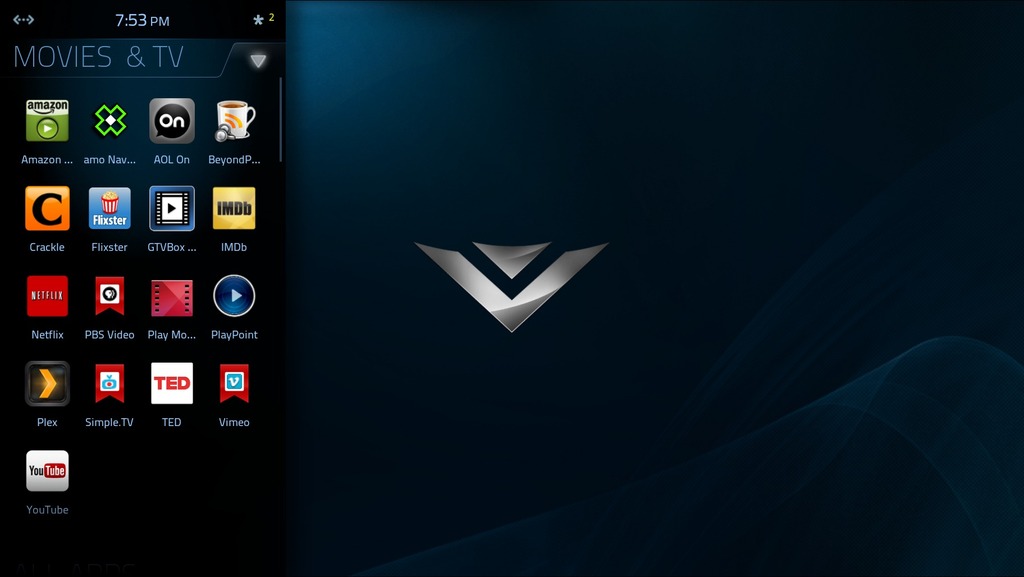
Task: Open the Vimeo app icon
Action: [x=234, y=384]
